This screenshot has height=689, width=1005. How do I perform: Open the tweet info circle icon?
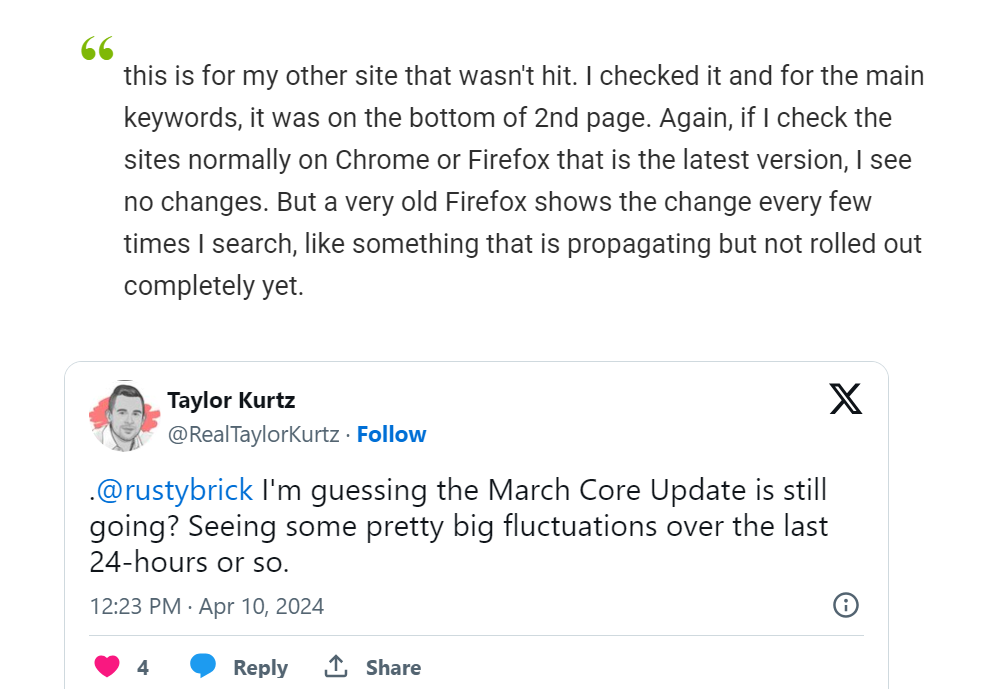(x=846, y=605)
